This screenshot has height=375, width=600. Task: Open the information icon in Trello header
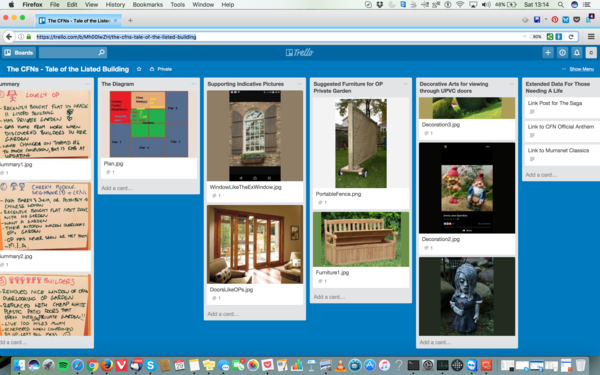[x=562, y=52]
